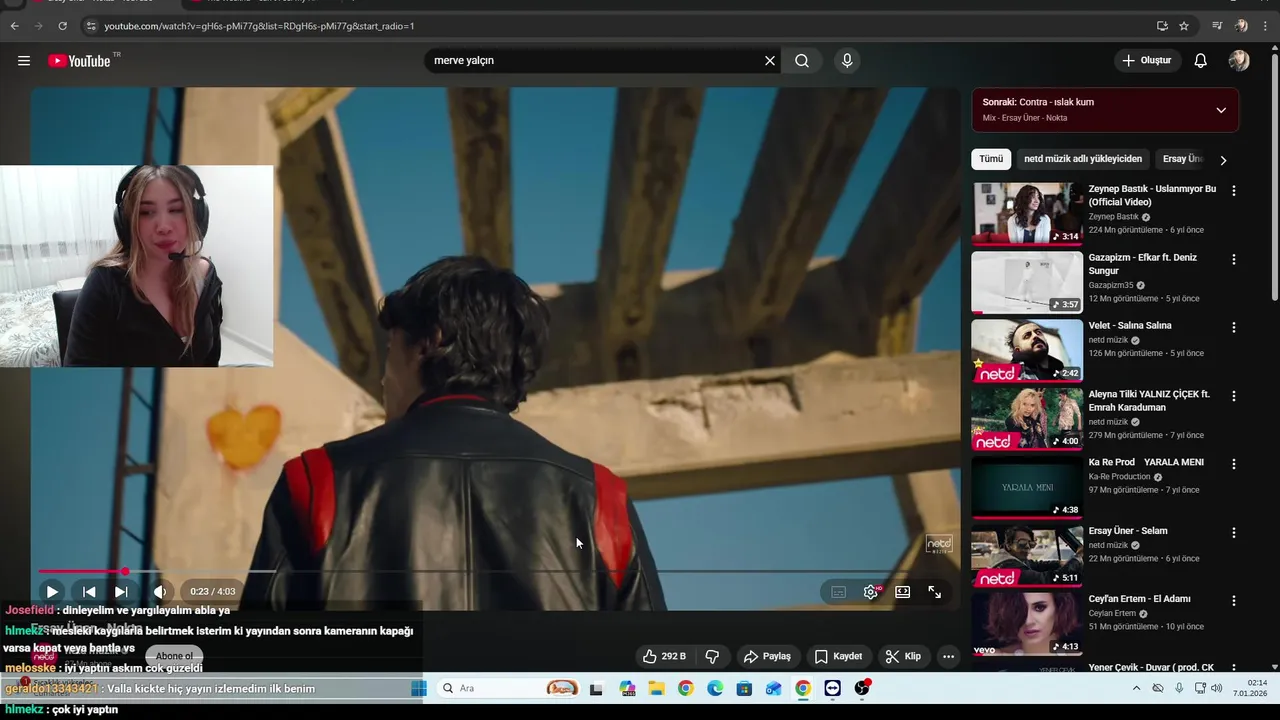Open the Gazapizm35 channel name
Viewport: 1280px width, 720px height.
[1112, 285]
